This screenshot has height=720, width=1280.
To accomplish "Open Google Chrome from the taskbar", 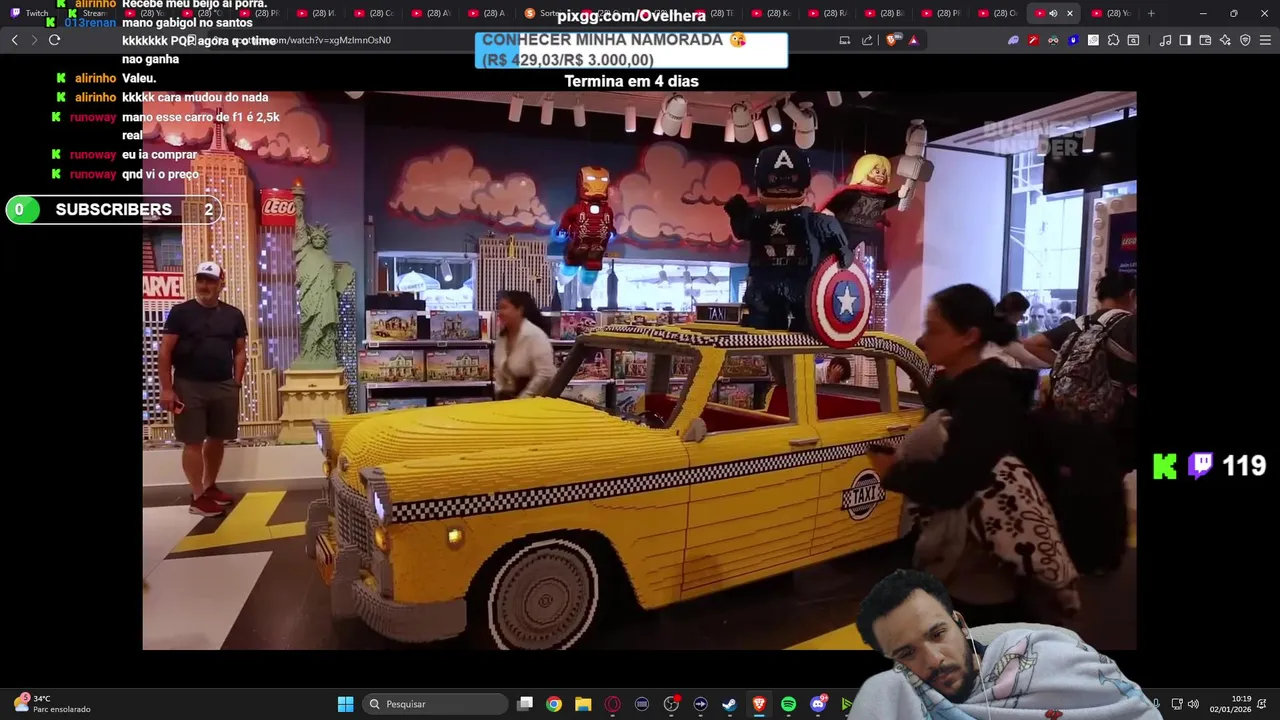I will pos(554,704).
